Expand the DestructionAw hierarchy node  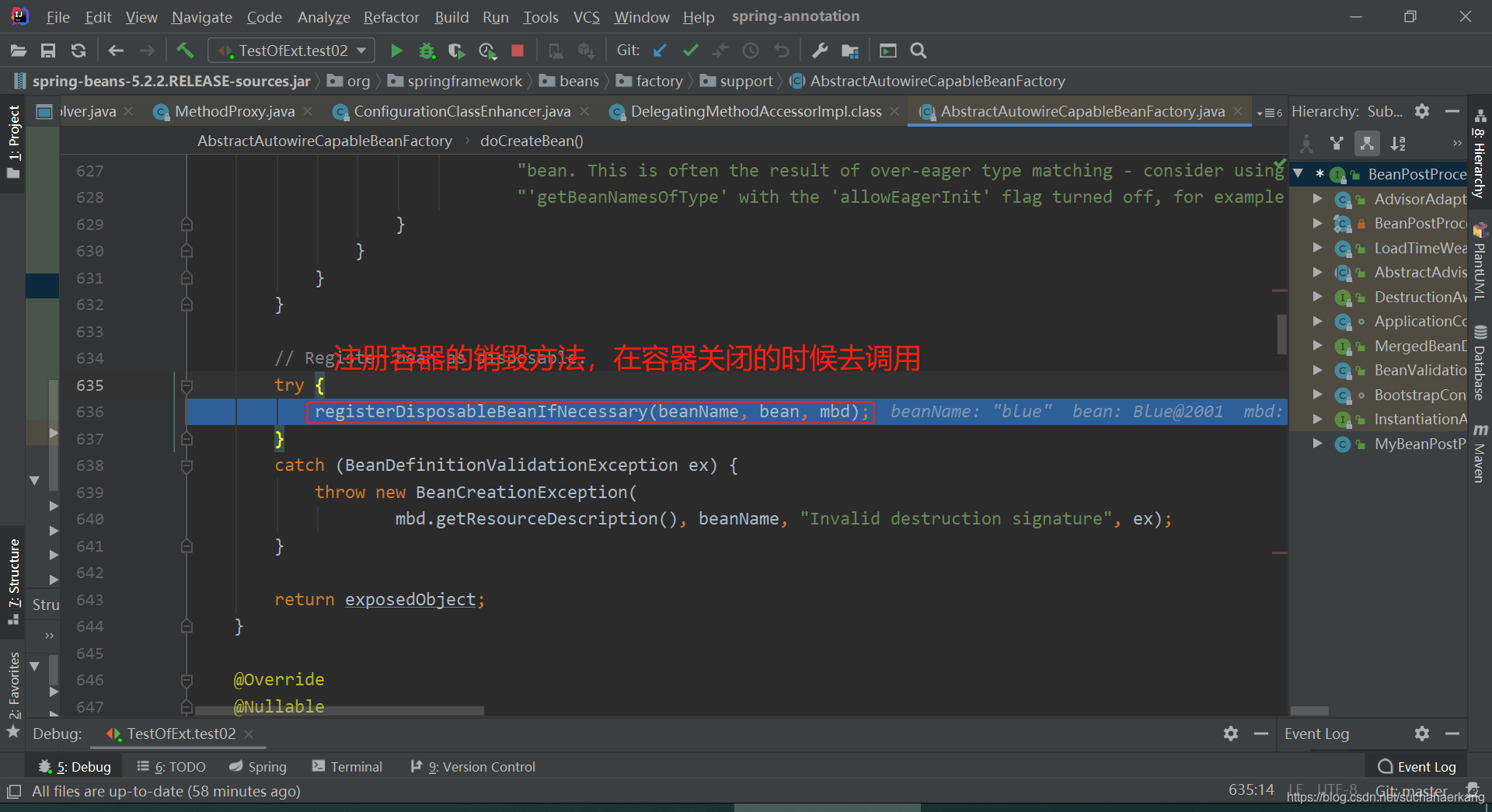[1317, 297]
